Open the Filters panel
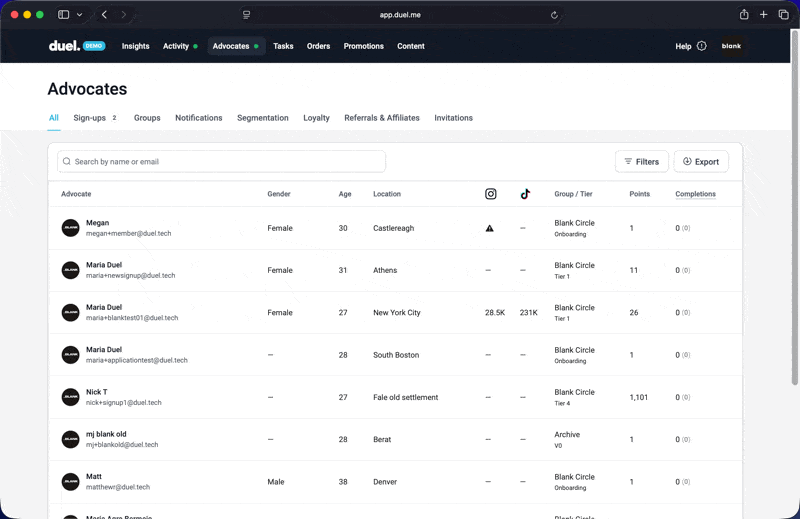 tap(641, 161)
